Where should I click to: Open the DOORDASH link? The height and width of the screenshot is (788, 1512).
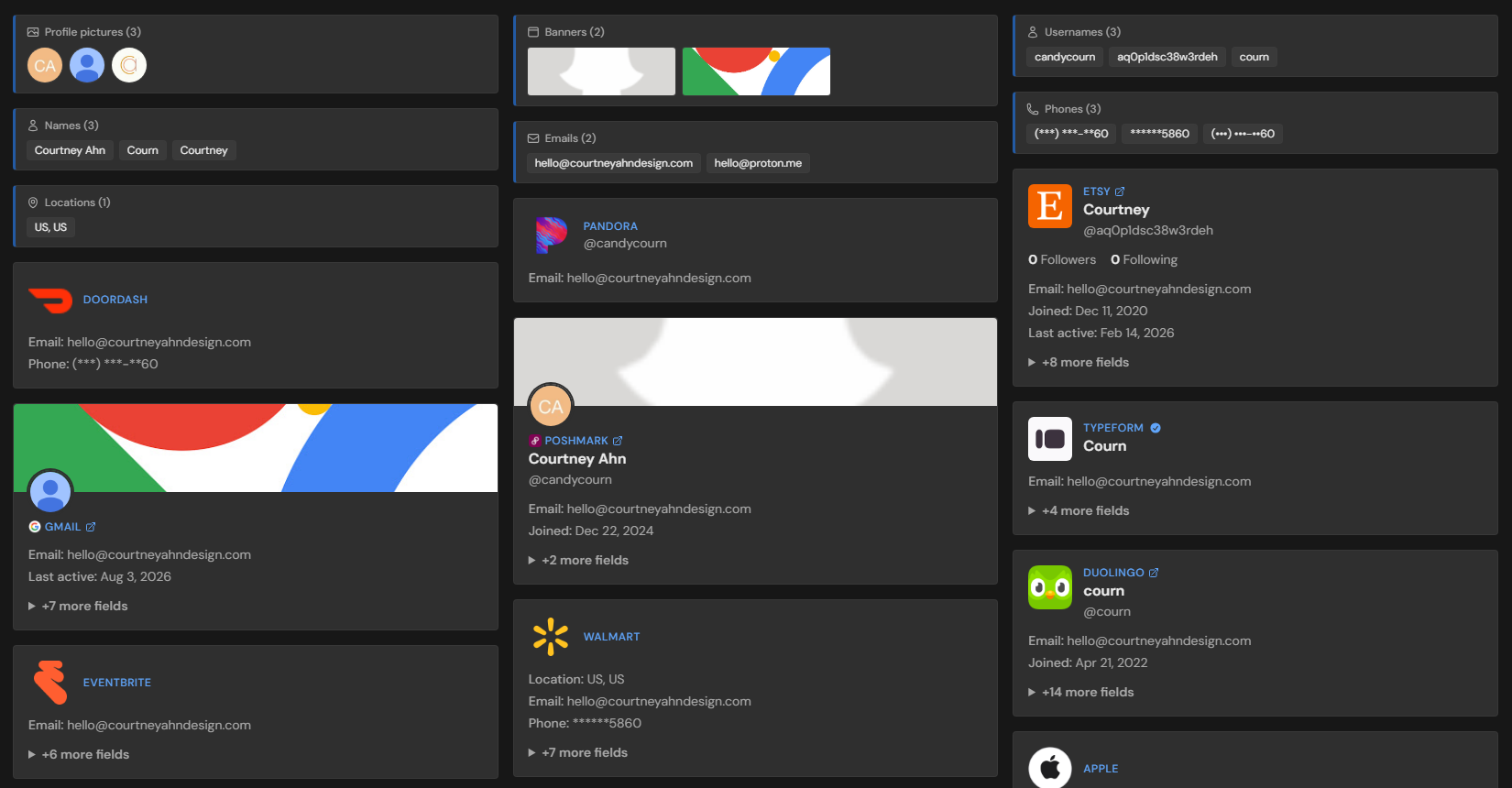[x=115, y=300]
